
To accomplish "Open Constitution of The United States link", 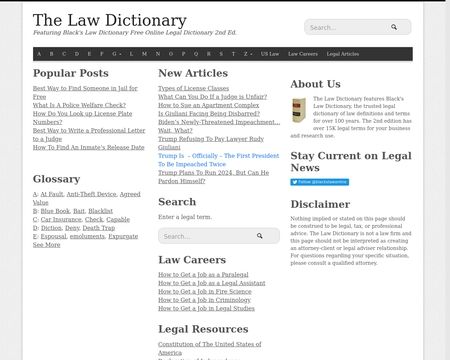I will [x=210, y=348].
